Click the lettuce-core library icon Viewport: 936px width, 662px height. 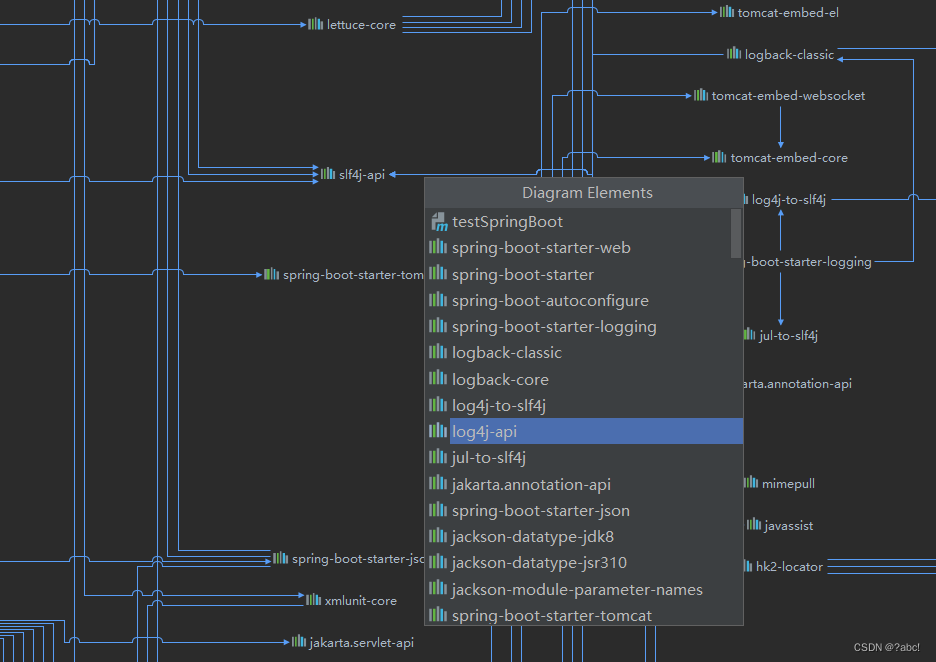[x=315, y=24]
